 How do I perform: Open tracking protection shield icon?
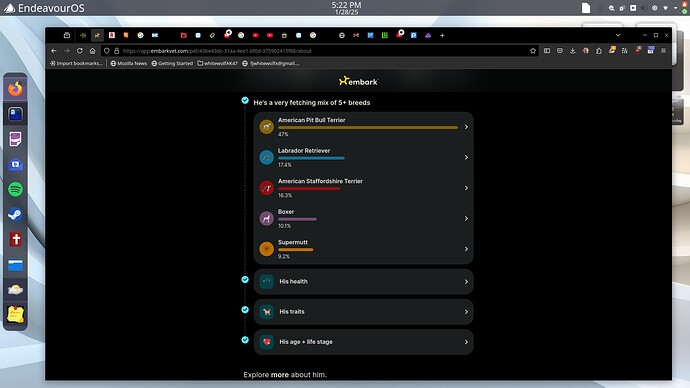(106, 51)
